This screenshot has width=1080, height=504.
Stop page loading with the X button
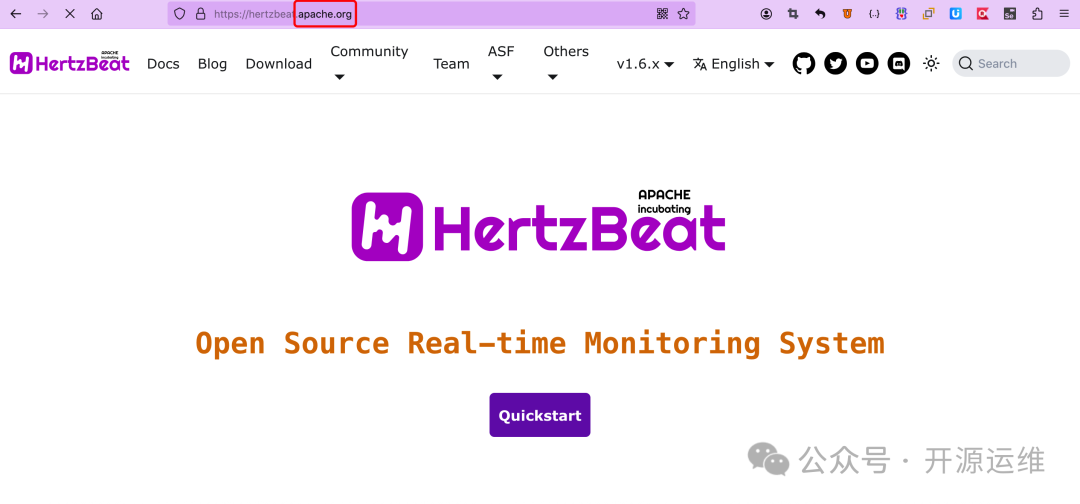click(70, 14)
